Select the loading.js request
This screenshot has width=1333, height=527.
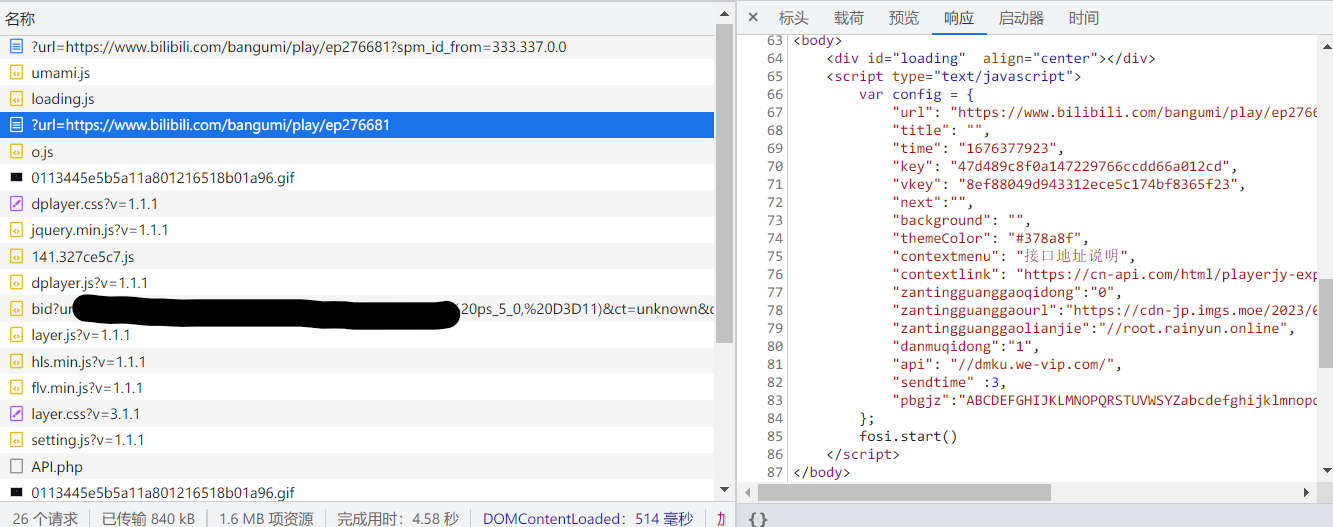63,99
